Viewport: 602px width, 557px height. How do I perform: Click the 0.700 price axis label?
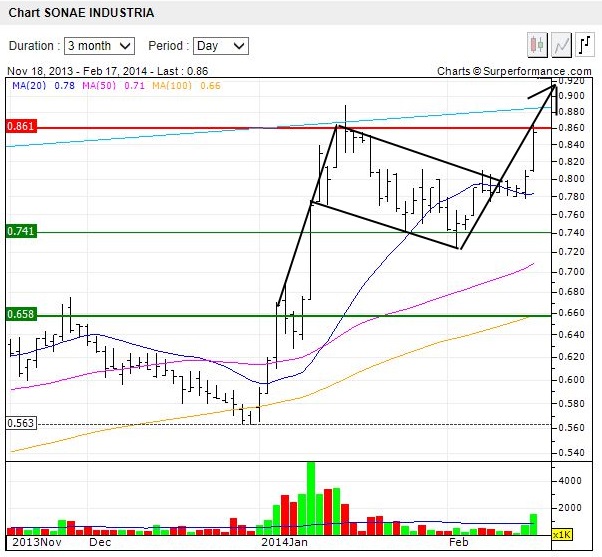571,271
